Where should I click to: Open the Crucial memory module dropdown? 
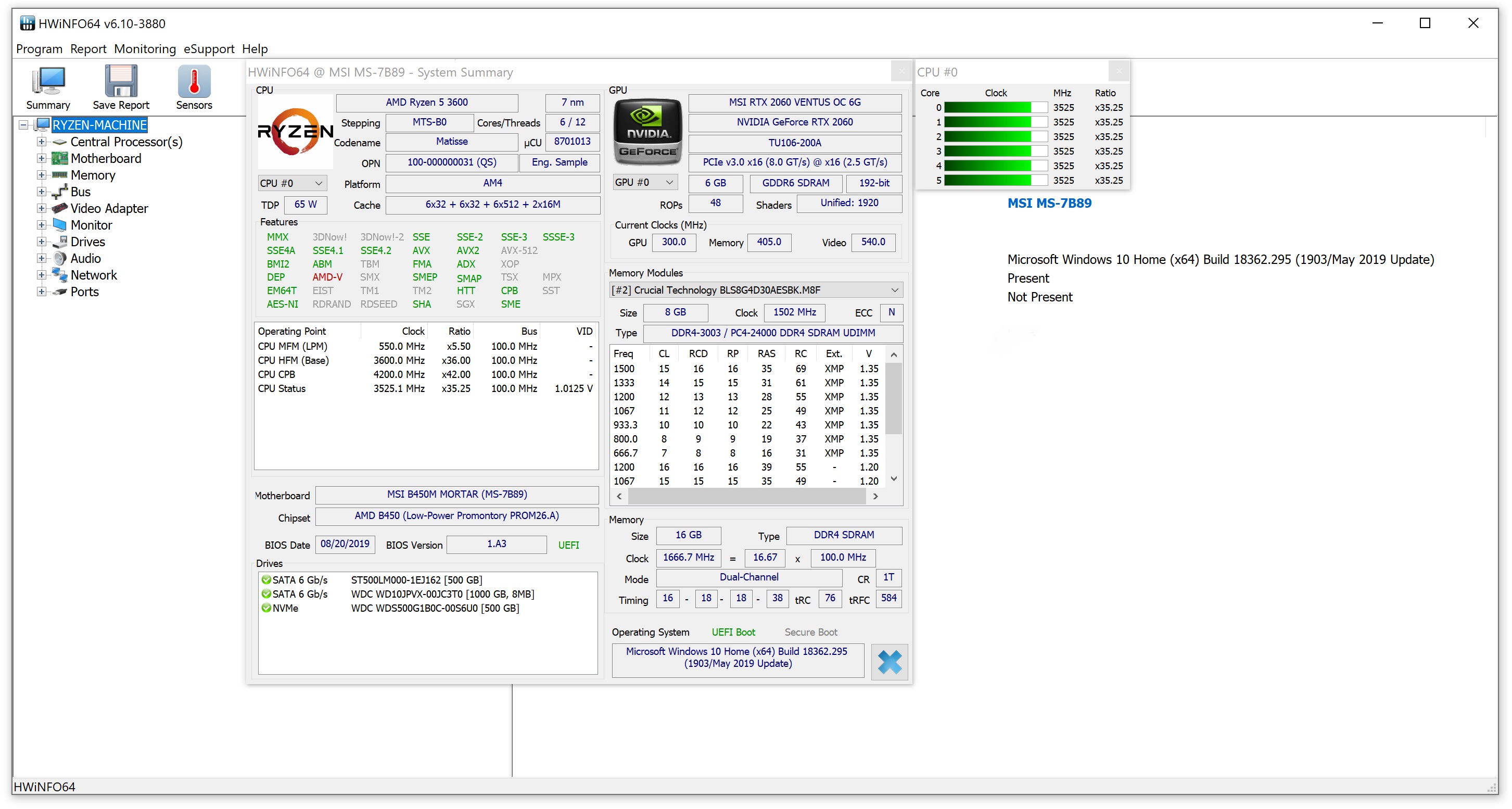[755, 290]
